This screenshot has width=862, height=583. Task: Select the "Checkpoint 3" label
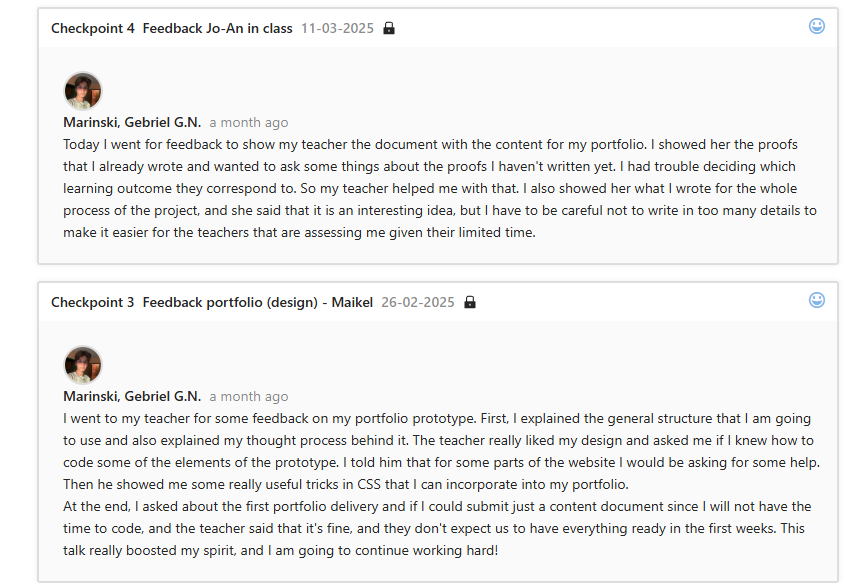93,302
